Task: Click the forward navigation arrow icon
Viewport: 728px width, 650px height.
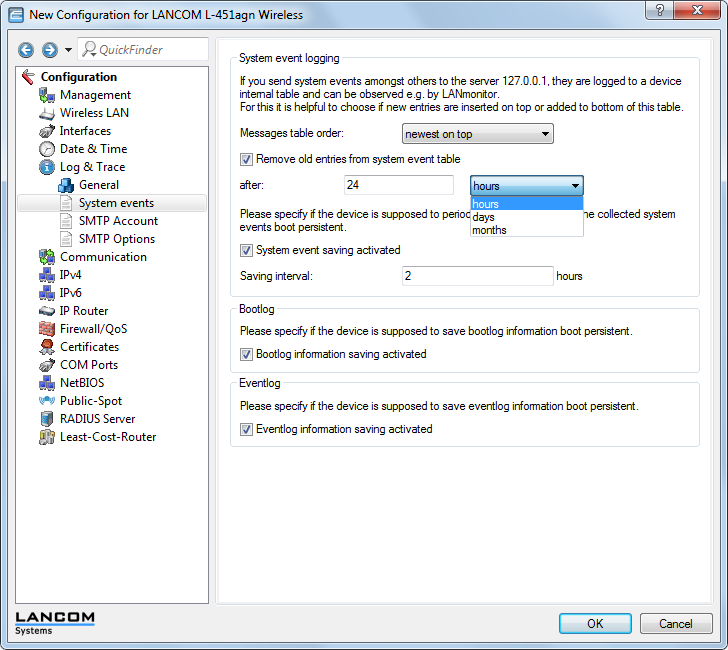Action: point(49,50)
